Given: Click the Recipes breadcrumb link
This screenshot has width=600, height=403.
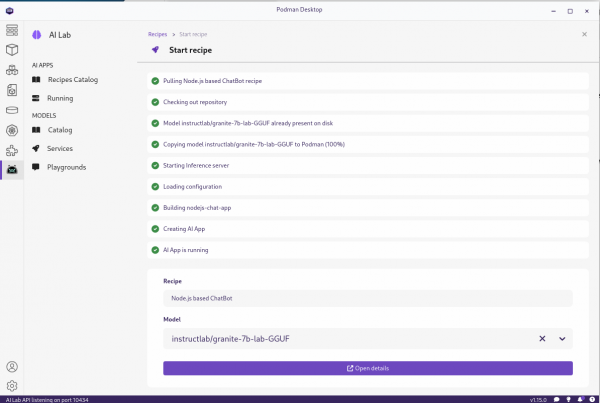Looking at the screenshot, I should click(x=158, y=34).
